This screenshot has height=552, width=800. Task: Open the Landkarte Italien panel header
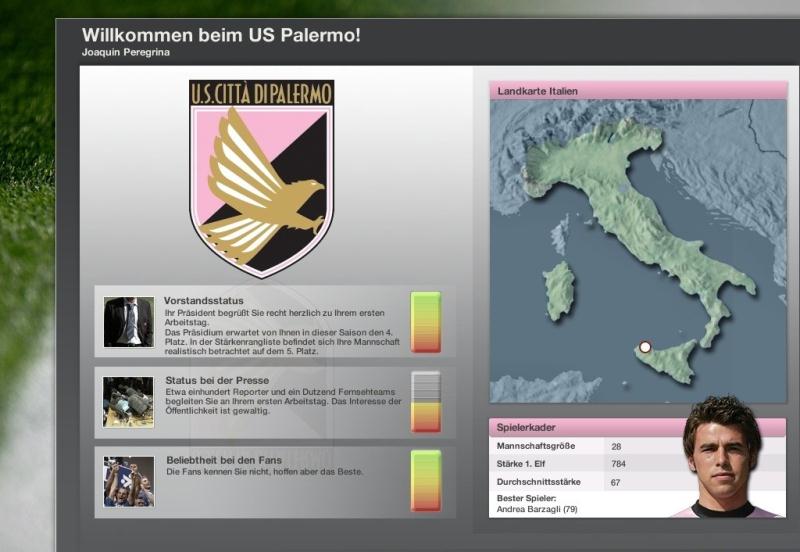pyautogui.click(x=638, y=91)
